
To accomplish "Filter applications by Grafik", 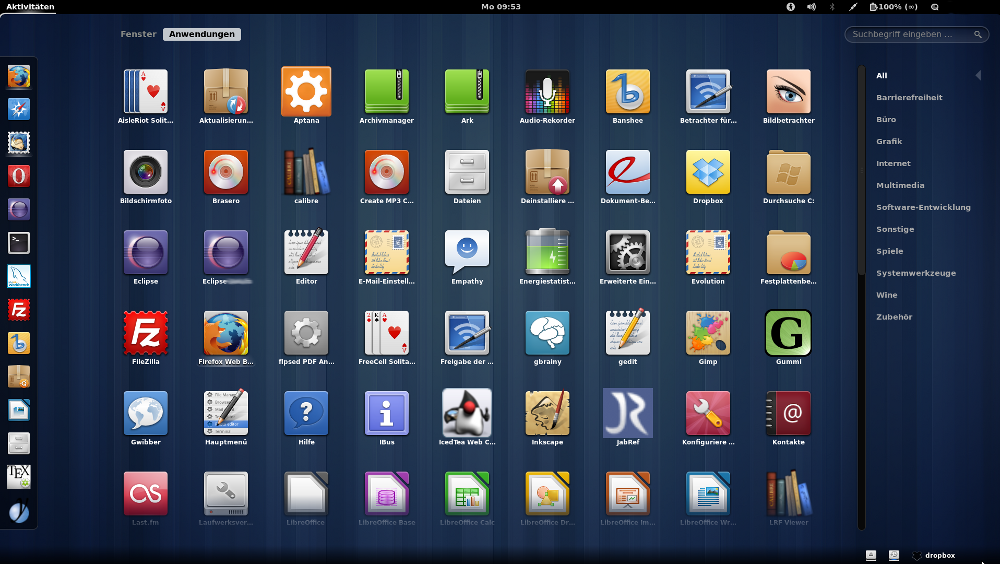I will coord(889,142).
